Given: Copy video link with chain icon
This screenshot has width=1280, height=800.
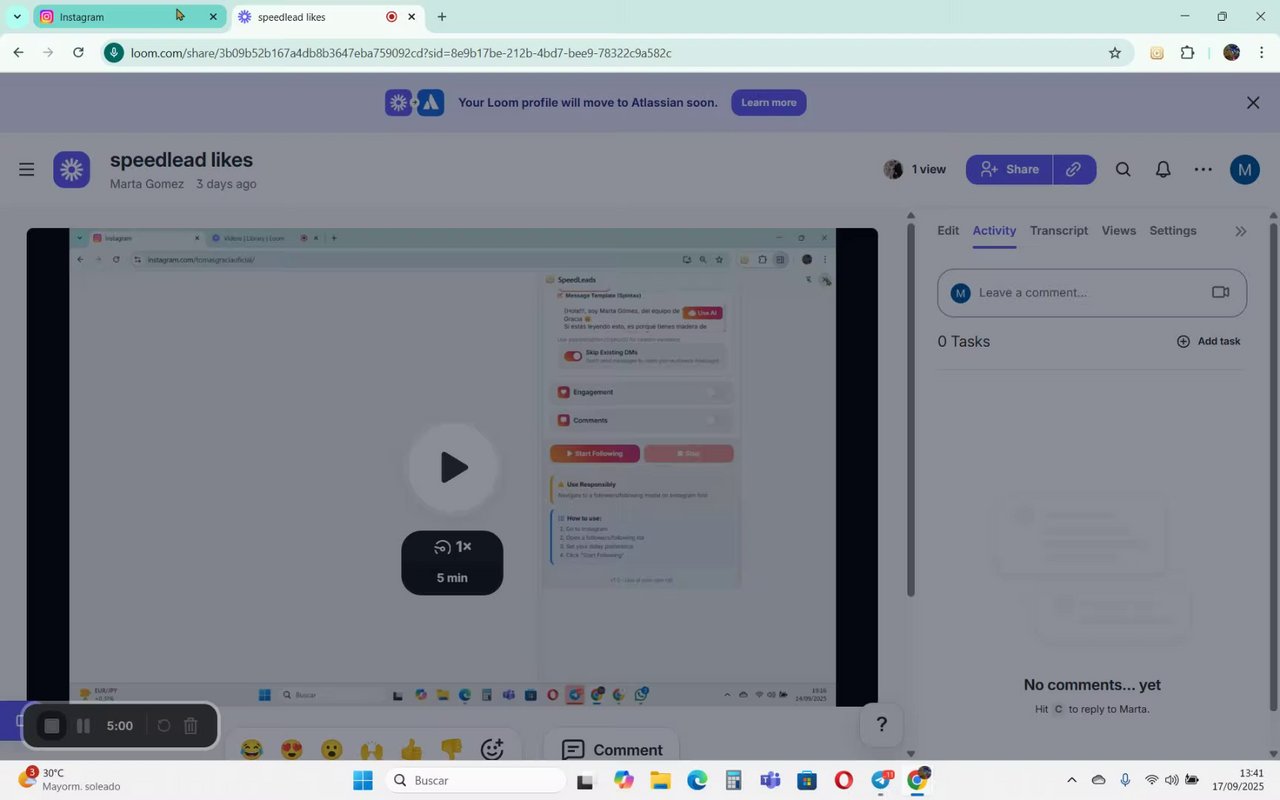Looking at the screenshot, I should [x=1074, y=169].
